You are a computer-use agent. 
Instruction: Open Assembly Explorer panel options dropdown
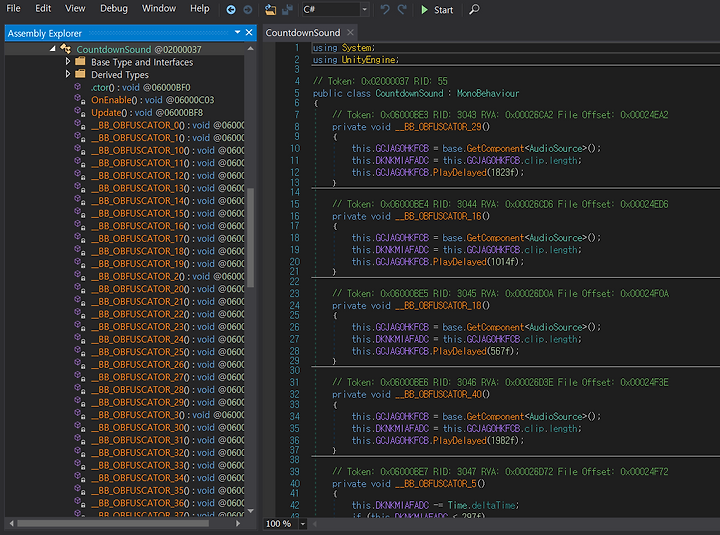coord(237,32)
